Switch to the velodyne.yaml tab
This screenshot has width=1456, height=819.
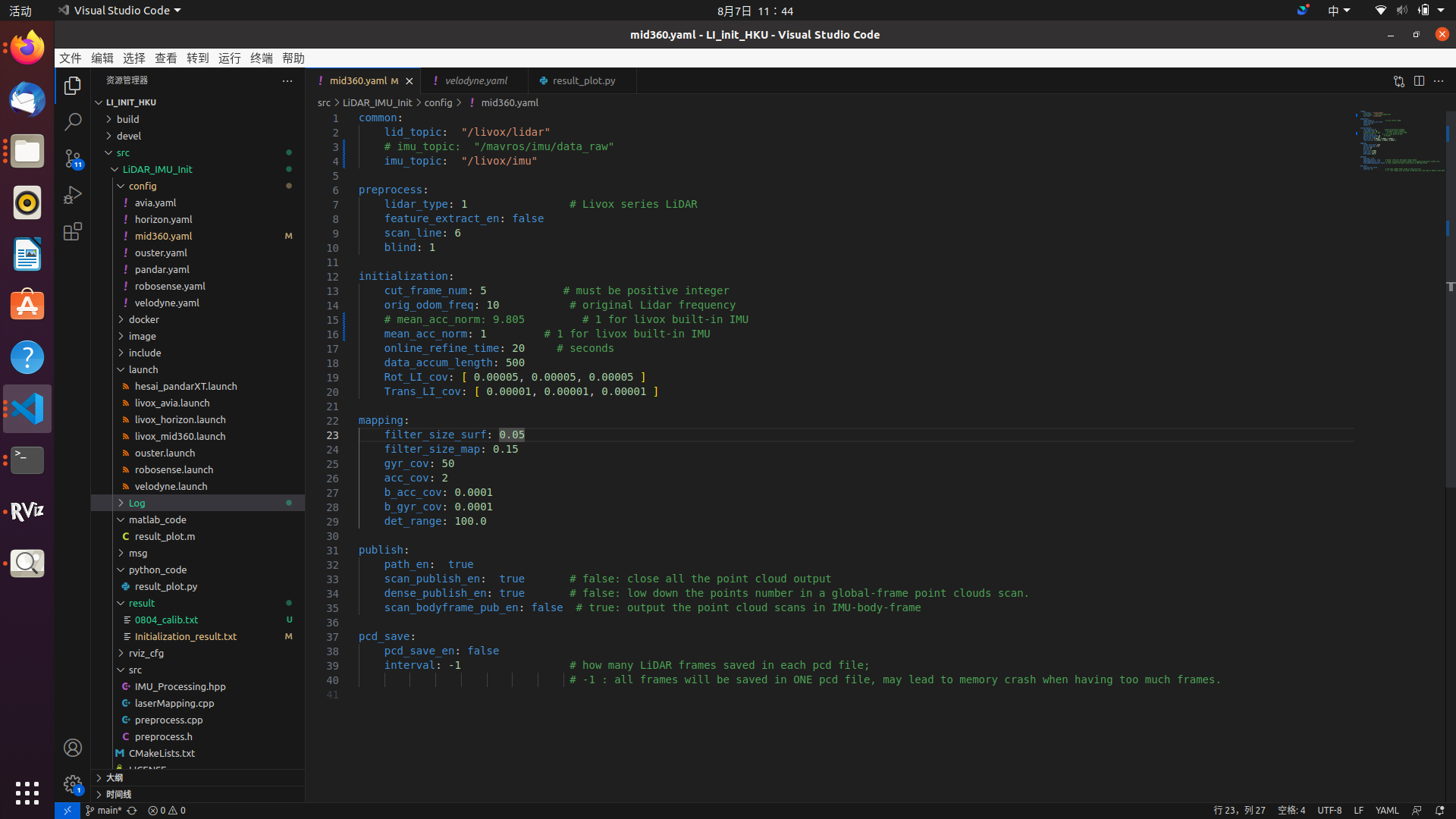click(x=475, y=80)
